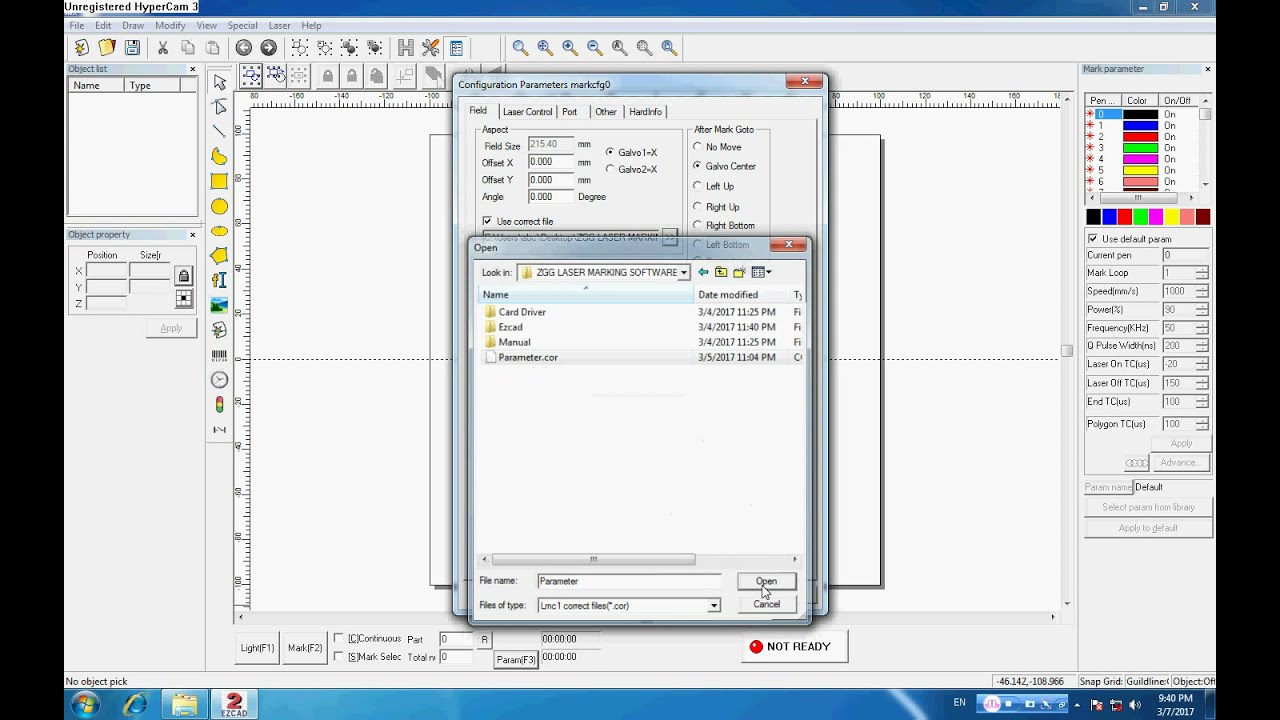
Task: Select the Line drawing tool
Action: [219, 132]
